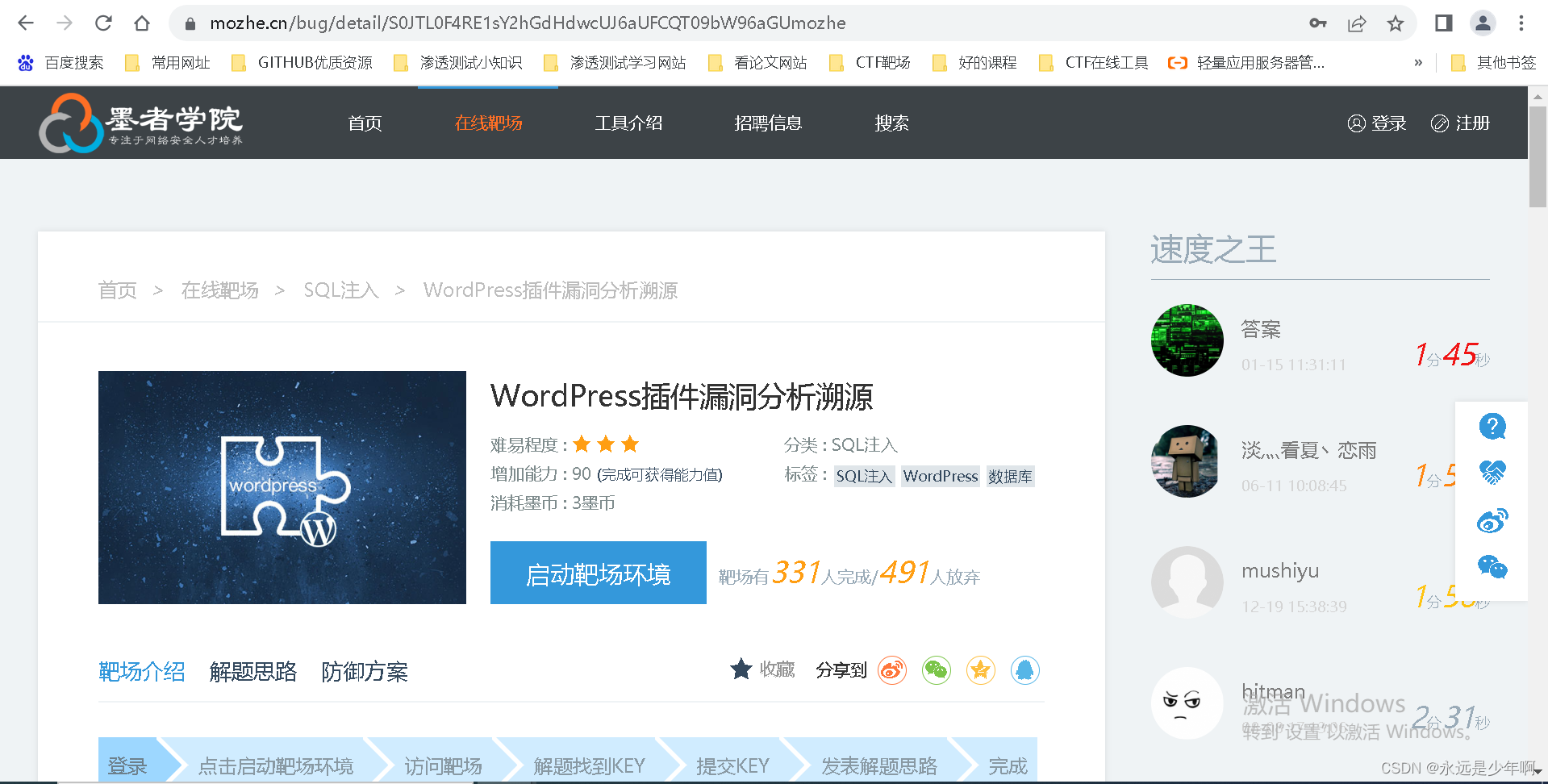
Task: Toggle the browser side panel
Action: (1443, 23)
